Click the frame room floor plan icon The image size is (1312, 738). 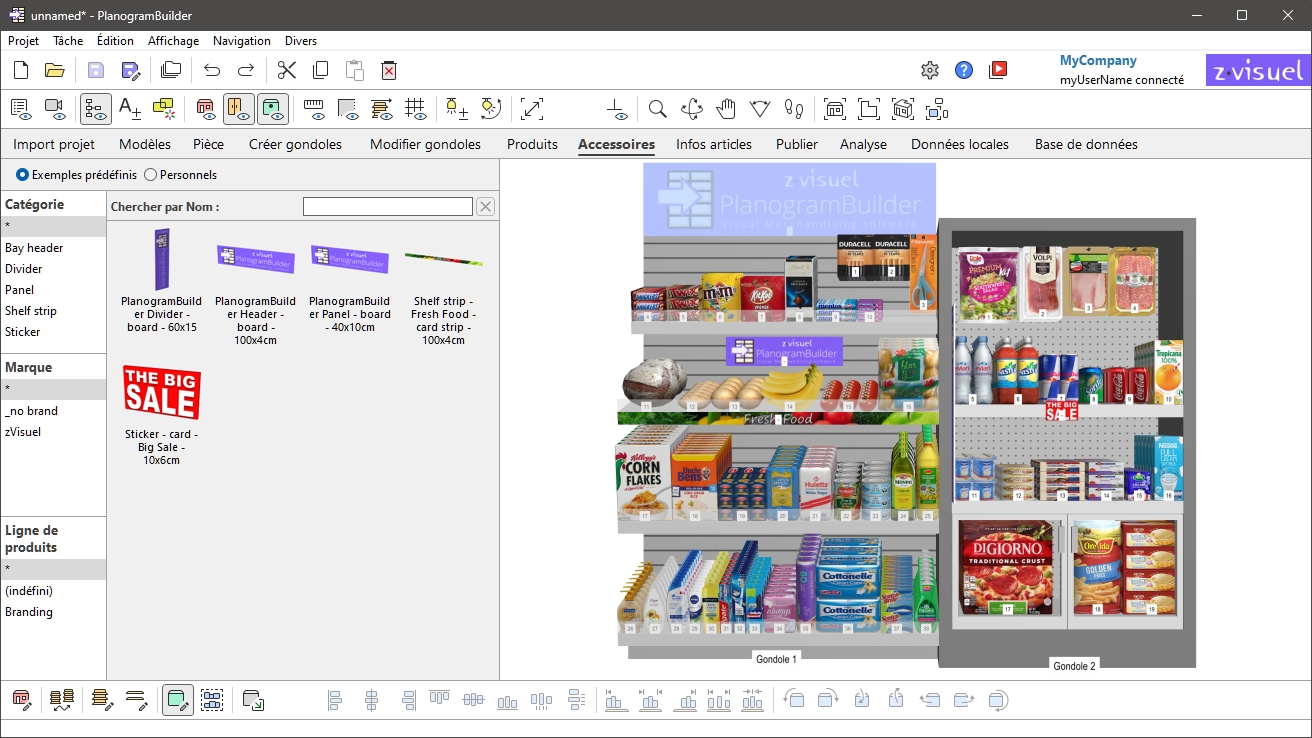tap(869, 108)
